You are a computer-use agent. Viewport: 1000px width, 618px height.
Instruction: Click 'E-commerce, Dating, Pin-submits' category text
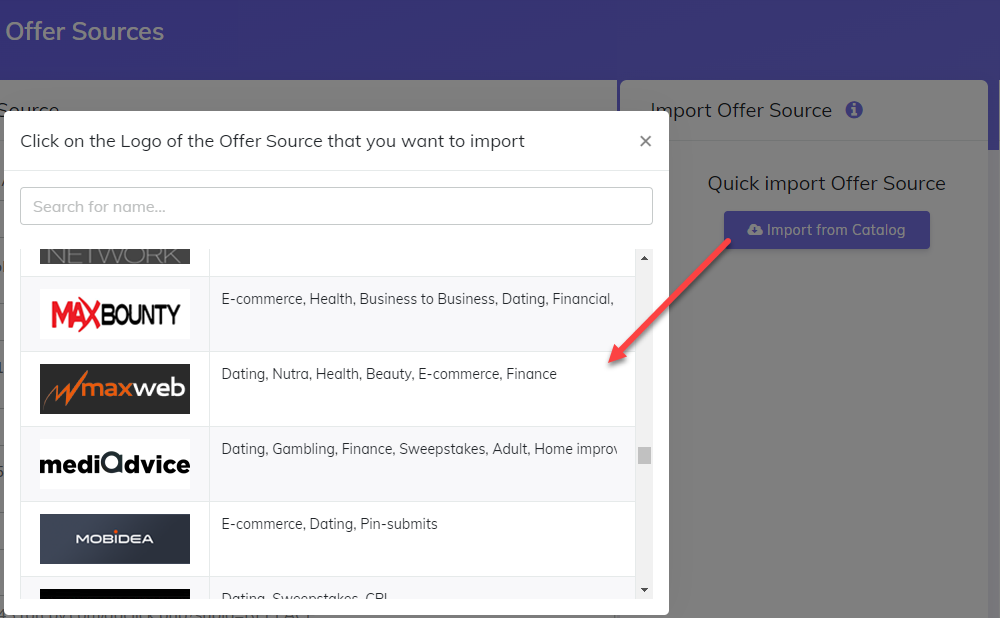click(x=330, y=524)
